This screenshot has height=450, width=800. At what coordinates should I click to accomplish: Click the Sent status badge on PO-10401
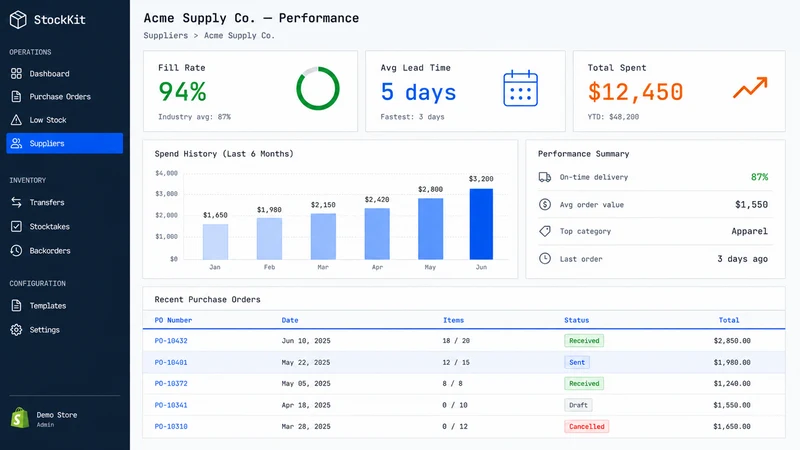pyautogui.click(x=577, y=362)
